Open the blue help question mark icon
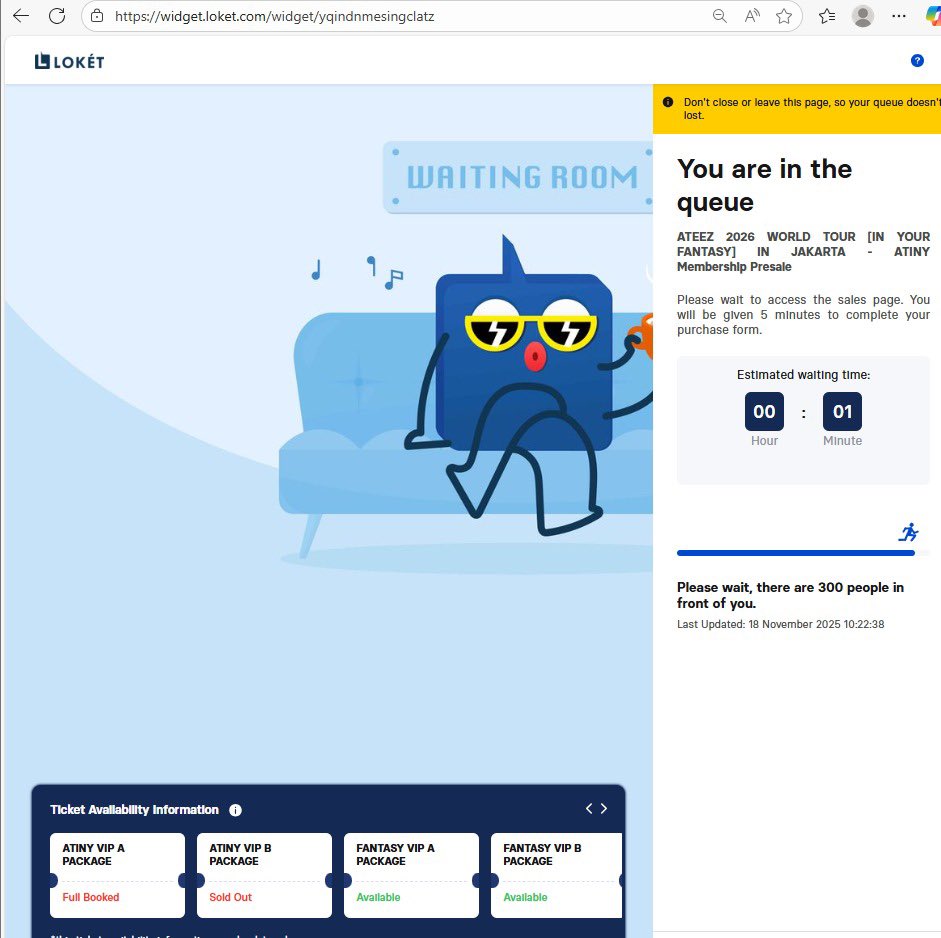Image resolution: width=941 pixels, height=938 pixels. [916, 61]
